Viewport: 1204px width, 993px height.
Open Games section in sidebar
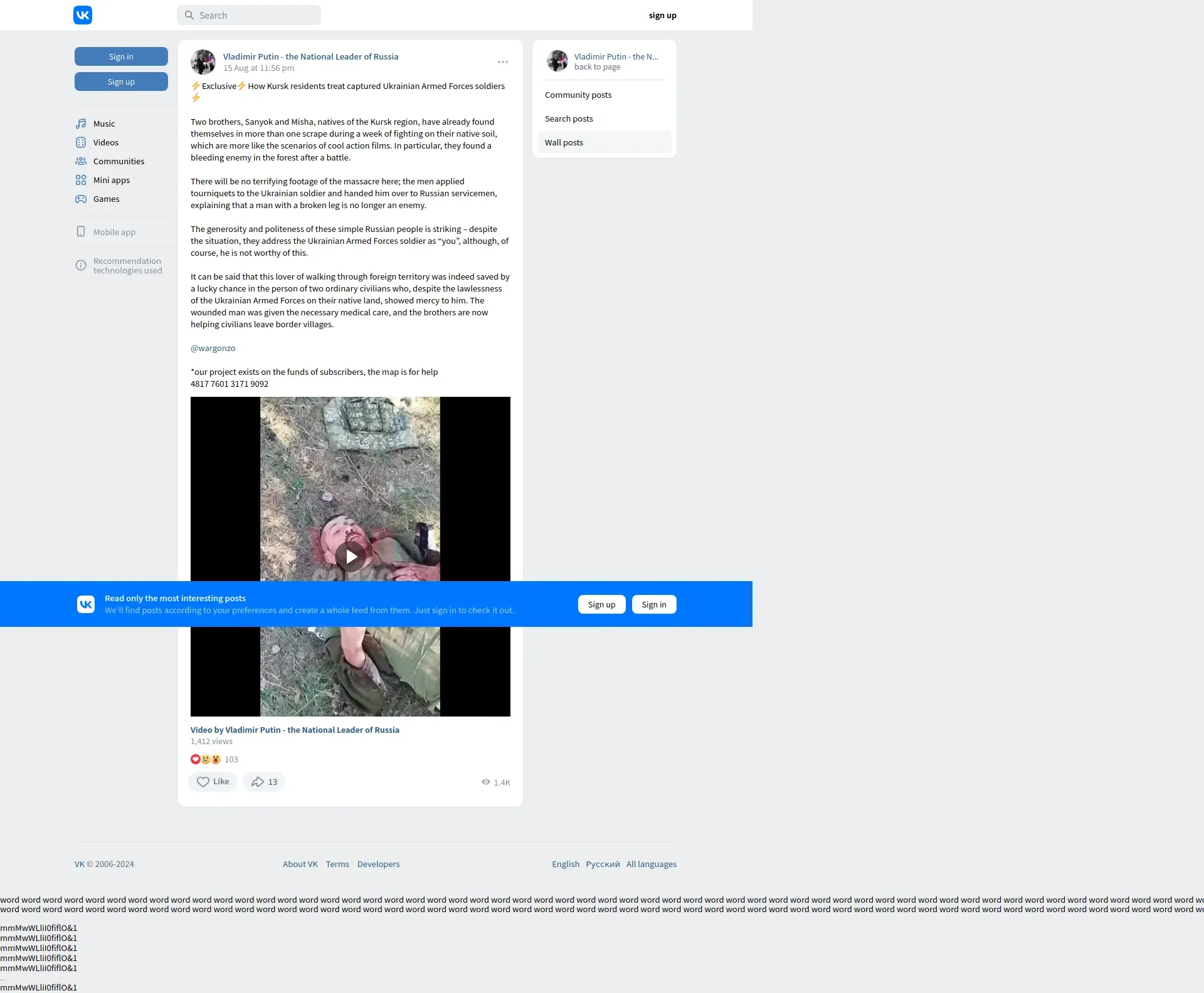click(106, 199)
